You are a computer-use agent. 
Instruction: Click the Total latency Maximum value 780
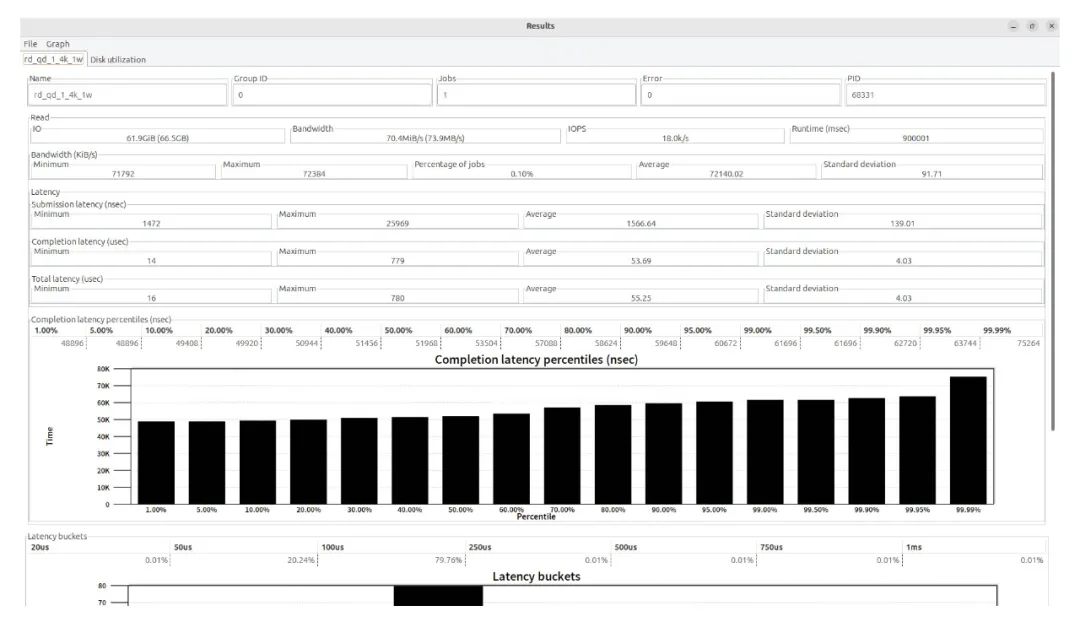coord(397,298)
